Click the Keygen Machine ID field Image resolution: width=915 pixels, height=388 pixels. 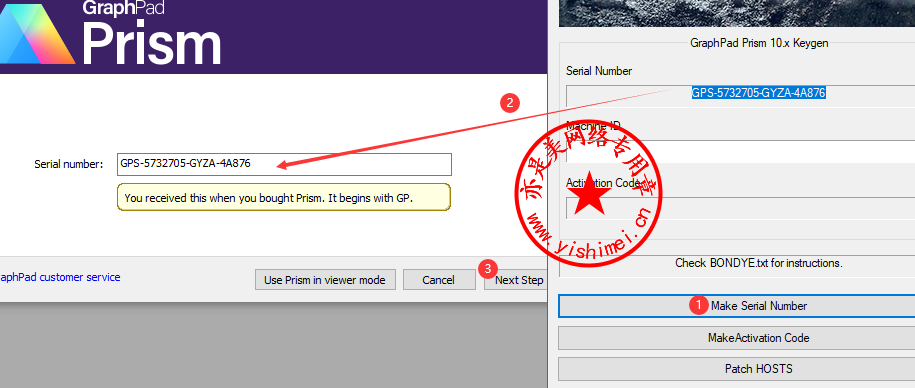tap(741, 151)
